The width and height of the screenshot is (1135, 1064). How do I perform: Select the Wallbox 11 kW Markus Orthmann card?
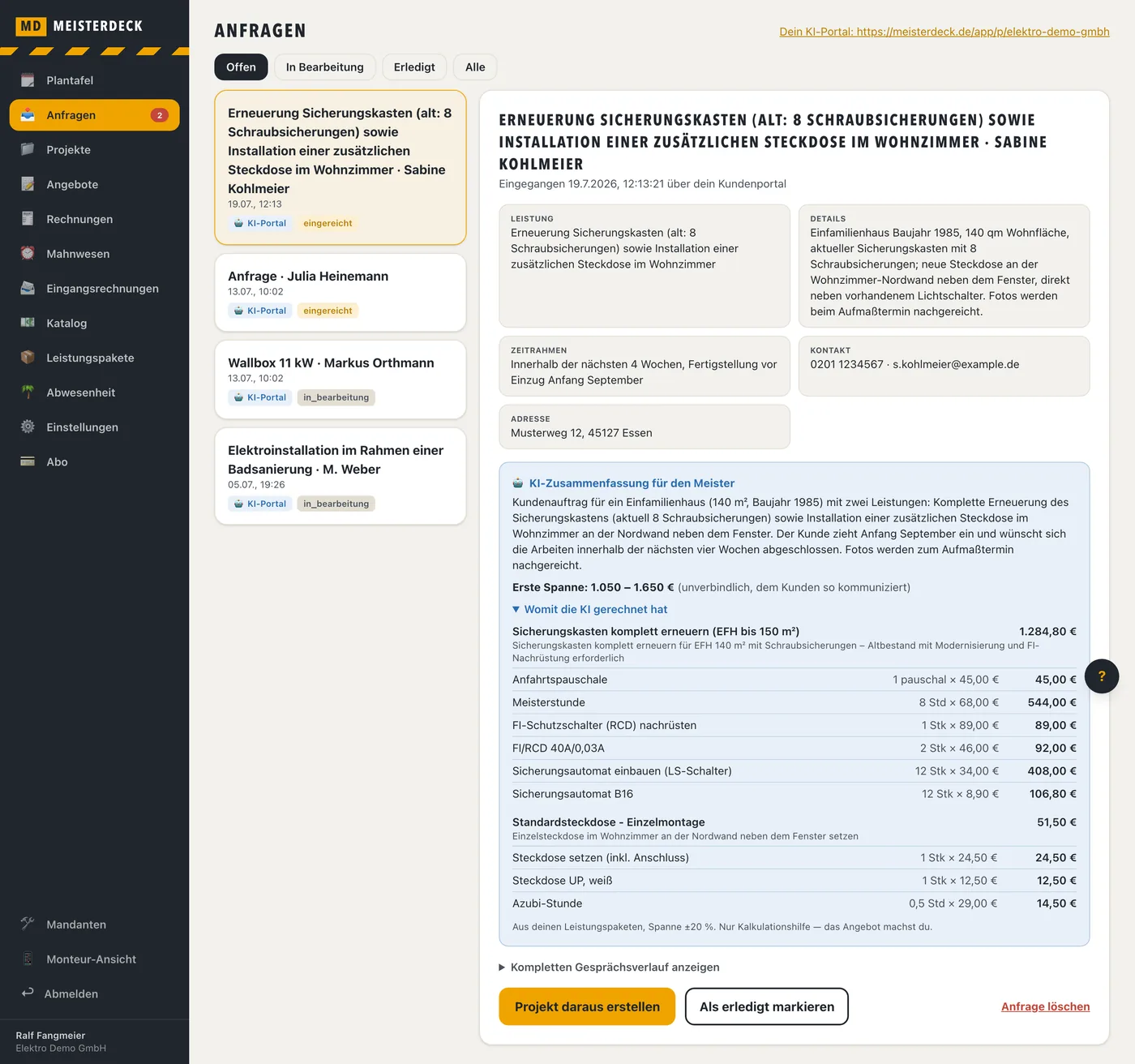(x=340, y=380)
